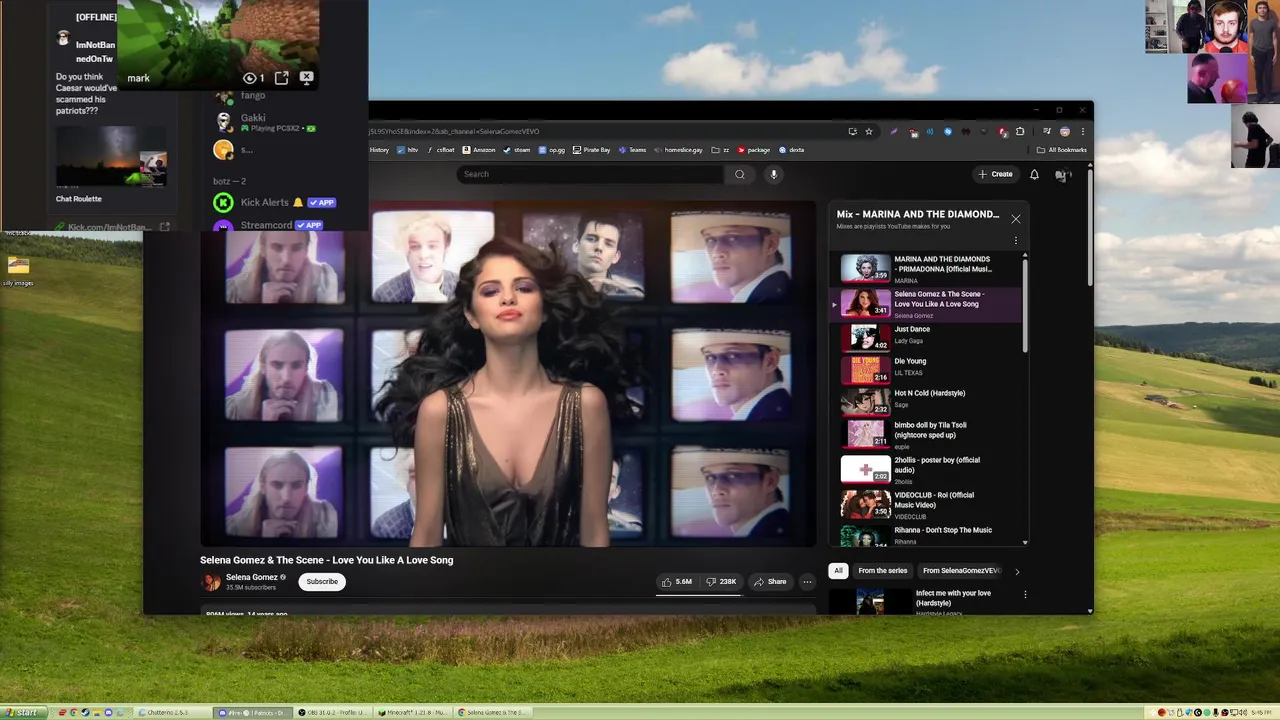This screenshot has height=720, width=1280.
Task: Open the browser extensions puzzle icon
Action: point(1020,131)
